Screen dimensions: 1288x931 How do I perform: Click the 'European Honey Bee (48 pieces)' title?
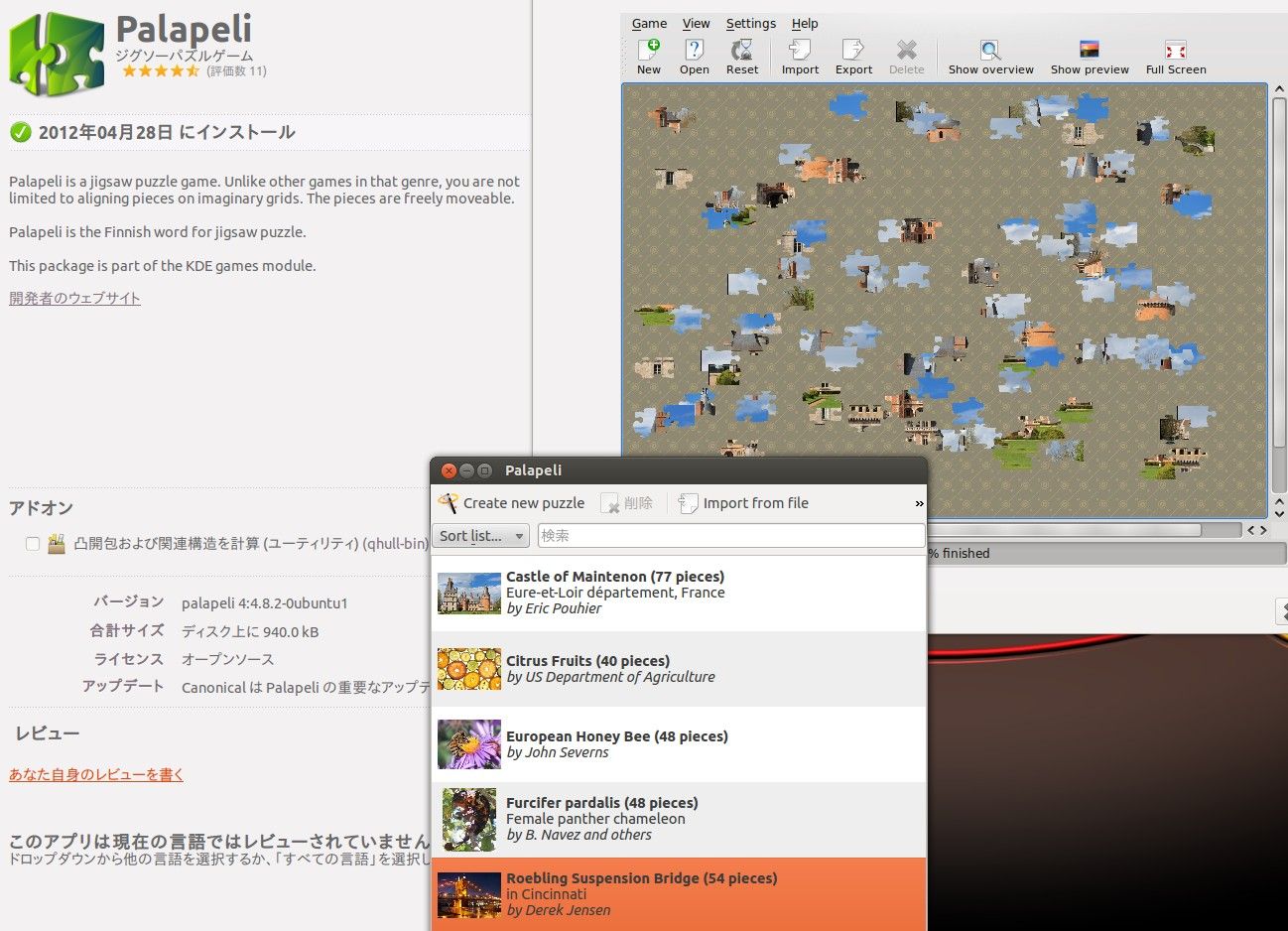point(617,736)
